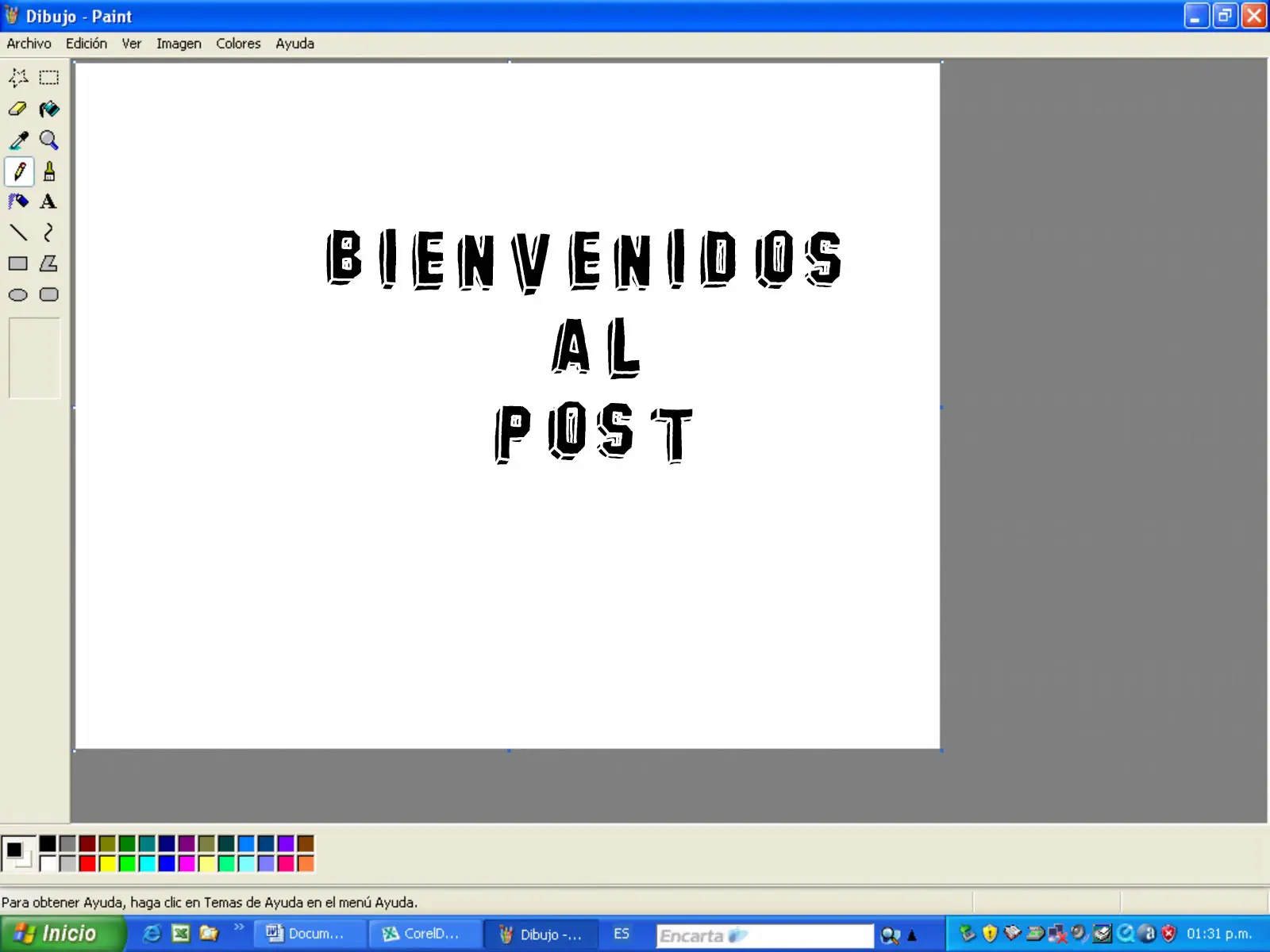The image size is (1270, 952).
Task: Pick the bright red palette color
Action: tap(87, 863)
